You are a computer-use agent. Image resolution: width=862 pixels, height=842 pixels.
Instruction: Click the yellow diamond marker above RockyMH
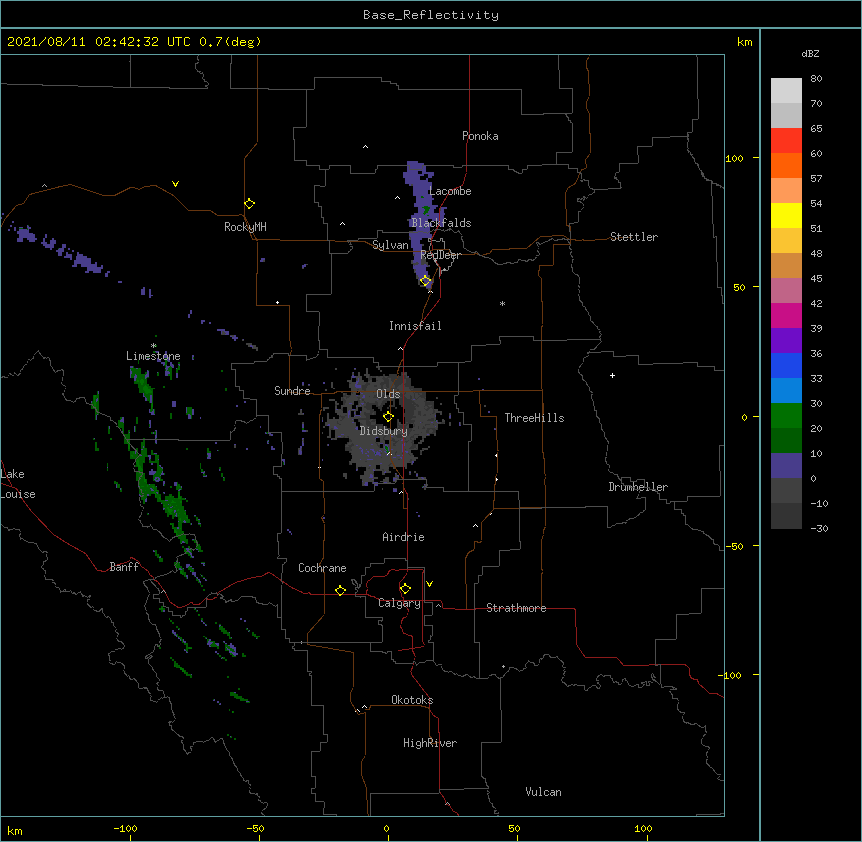point(249,204)
